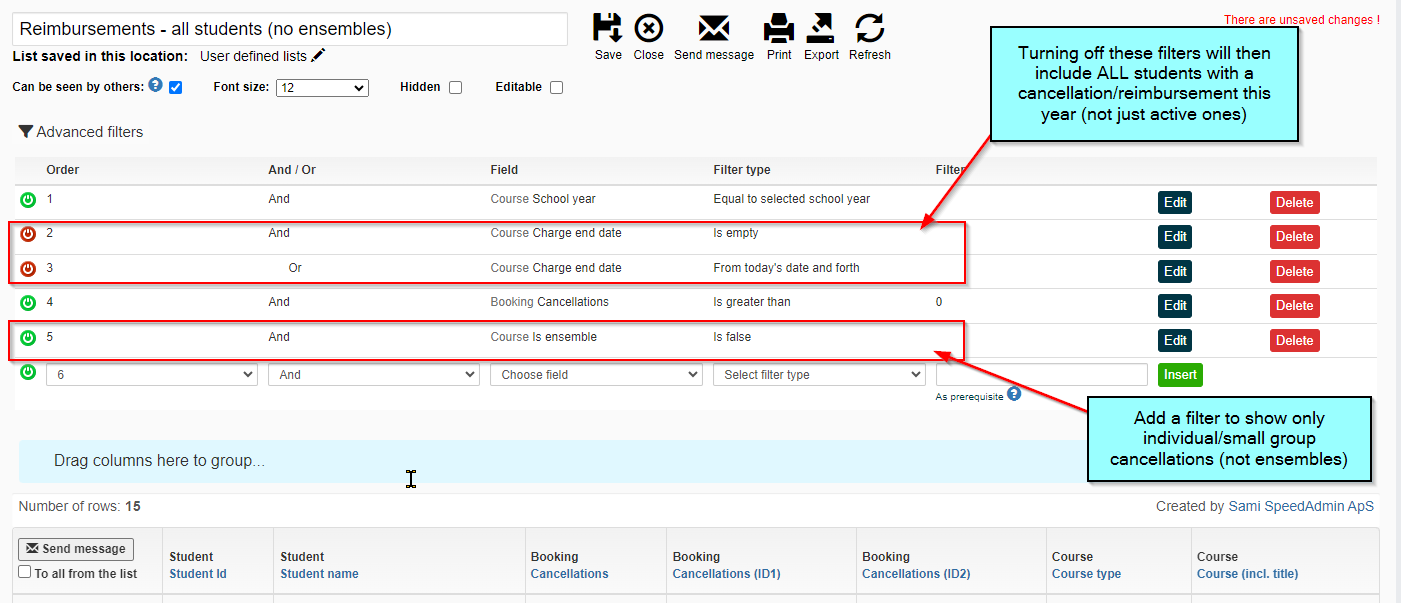Image resolution: width=1401 pixels, height=603 pixels.
Task: Click the Print icon
Action: click(779, 28)
